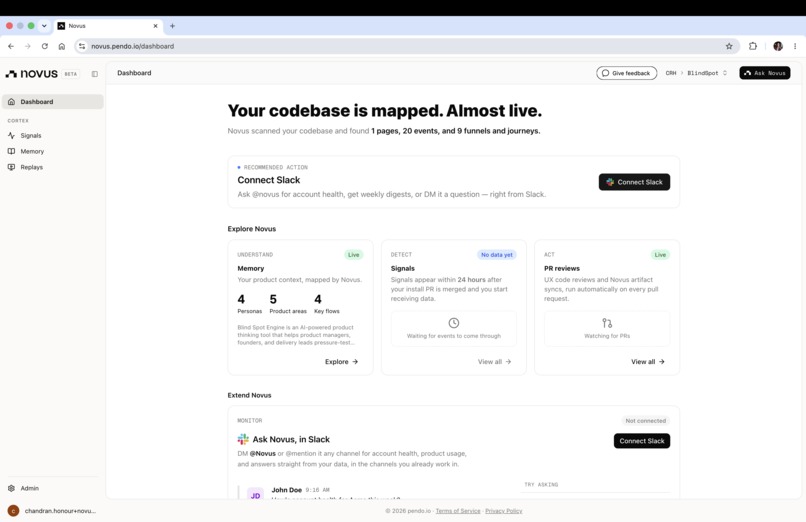Click the BETA label beside the logo
Viewport: 806px width, 522px height.
coord(70,74)
